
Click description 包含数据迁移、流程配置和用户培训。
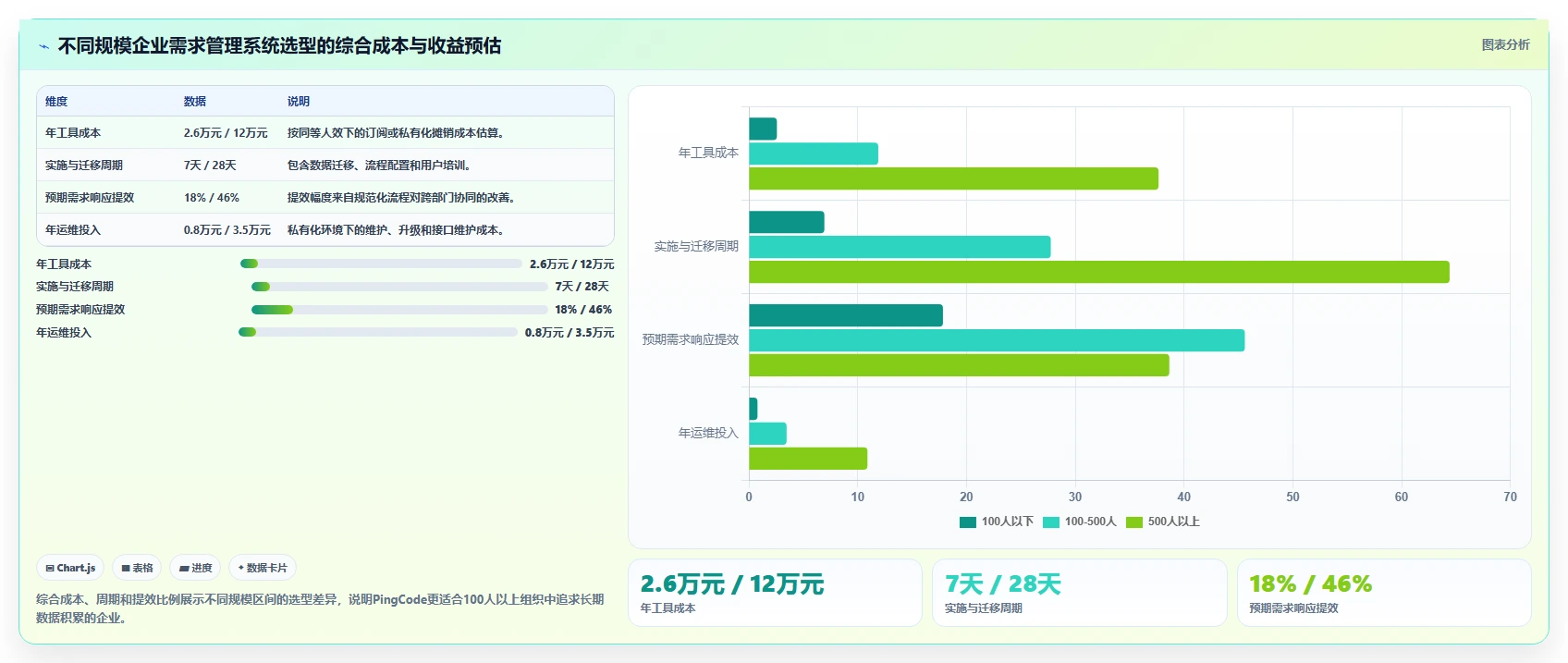(381, 166)
